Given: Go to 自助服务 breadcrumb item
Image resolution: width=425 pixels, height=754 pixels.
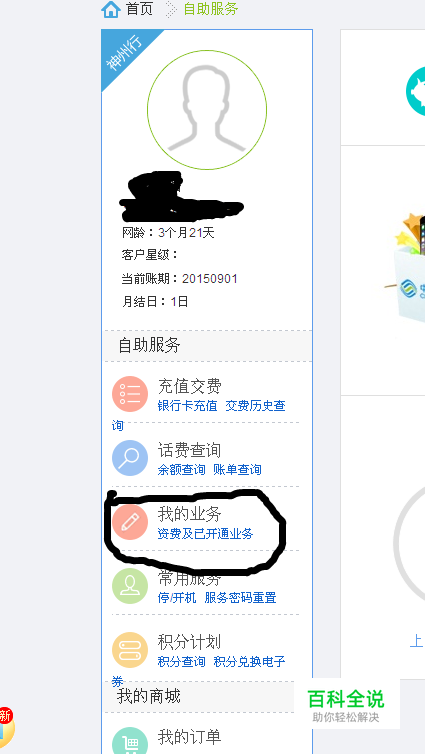Looking at the screenshot, I should pos(211,9).
